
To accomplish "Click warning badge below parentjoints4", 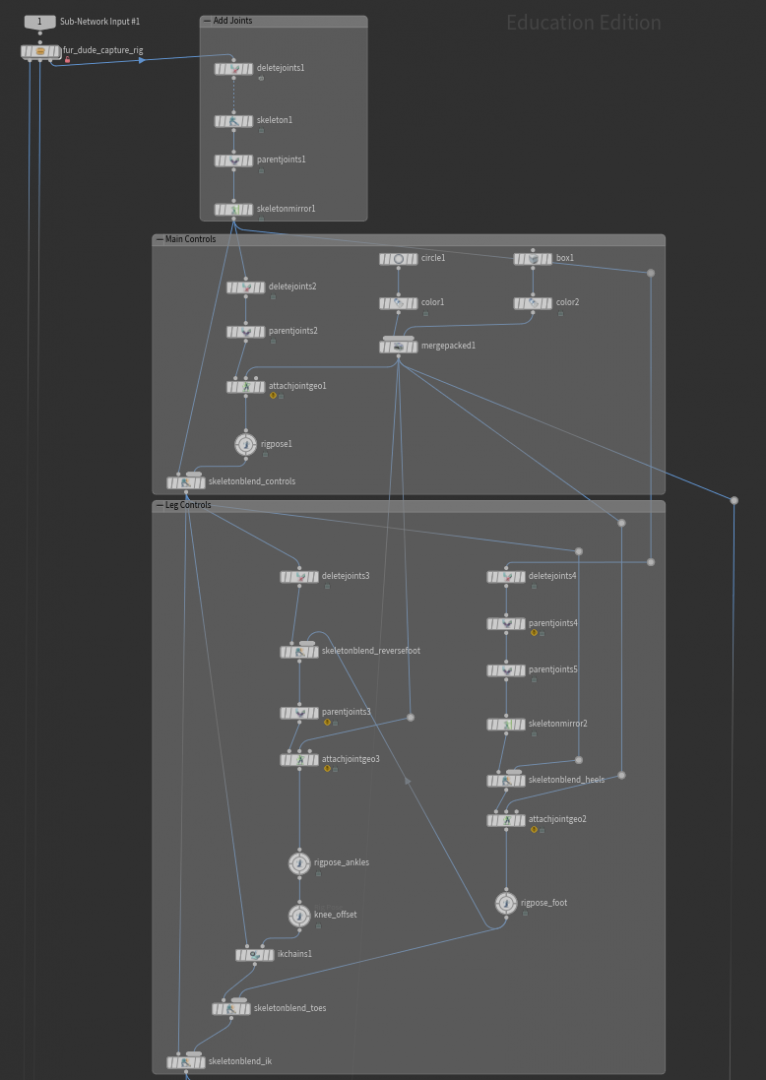I will tap(532, 633).
